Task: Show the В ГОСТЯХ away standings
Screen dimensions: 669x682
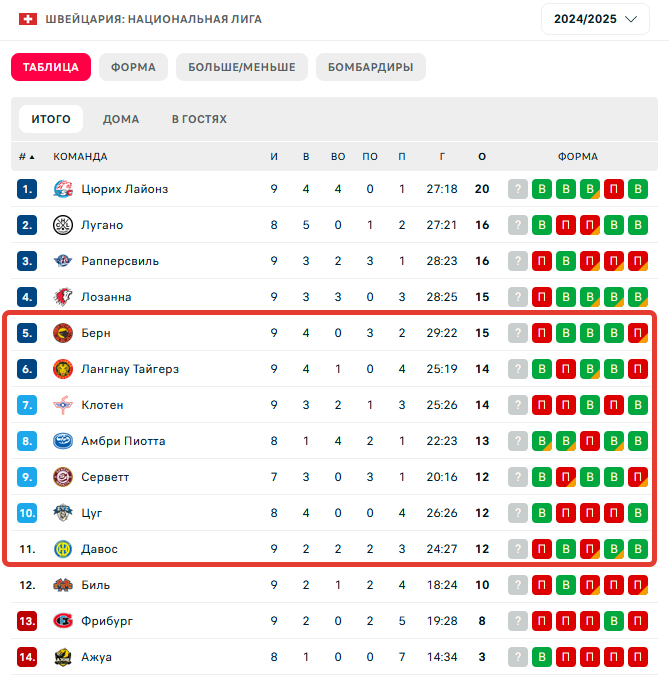Action: tap(199, 119)
